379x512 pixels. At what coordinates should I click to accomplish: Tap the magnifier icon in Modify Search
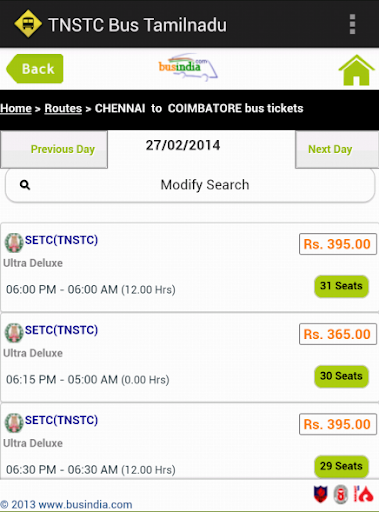pos(25,185)
